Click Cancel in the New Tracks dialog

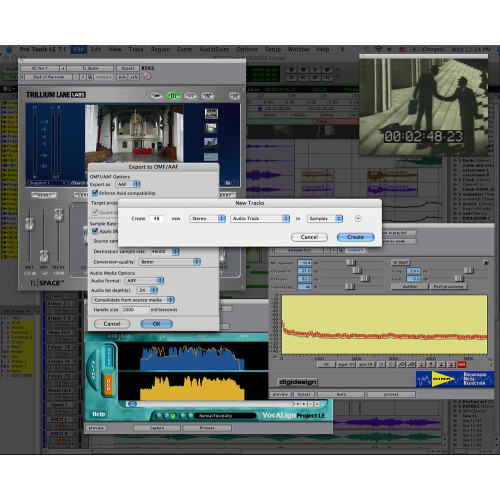click(x=309, y=237)
